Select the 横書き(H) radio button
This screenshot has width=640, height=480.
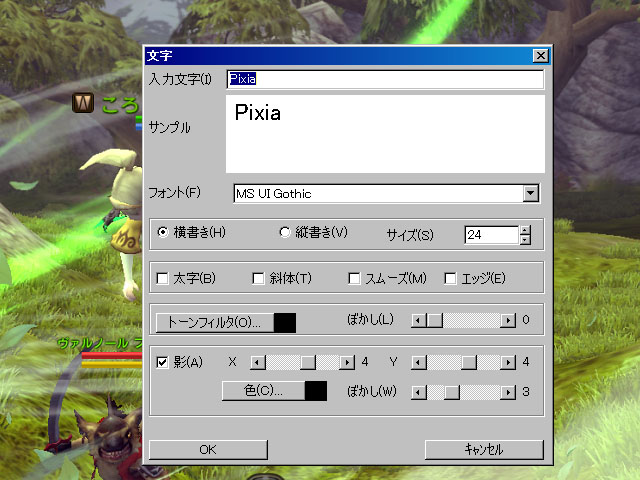tap(163, 232)
